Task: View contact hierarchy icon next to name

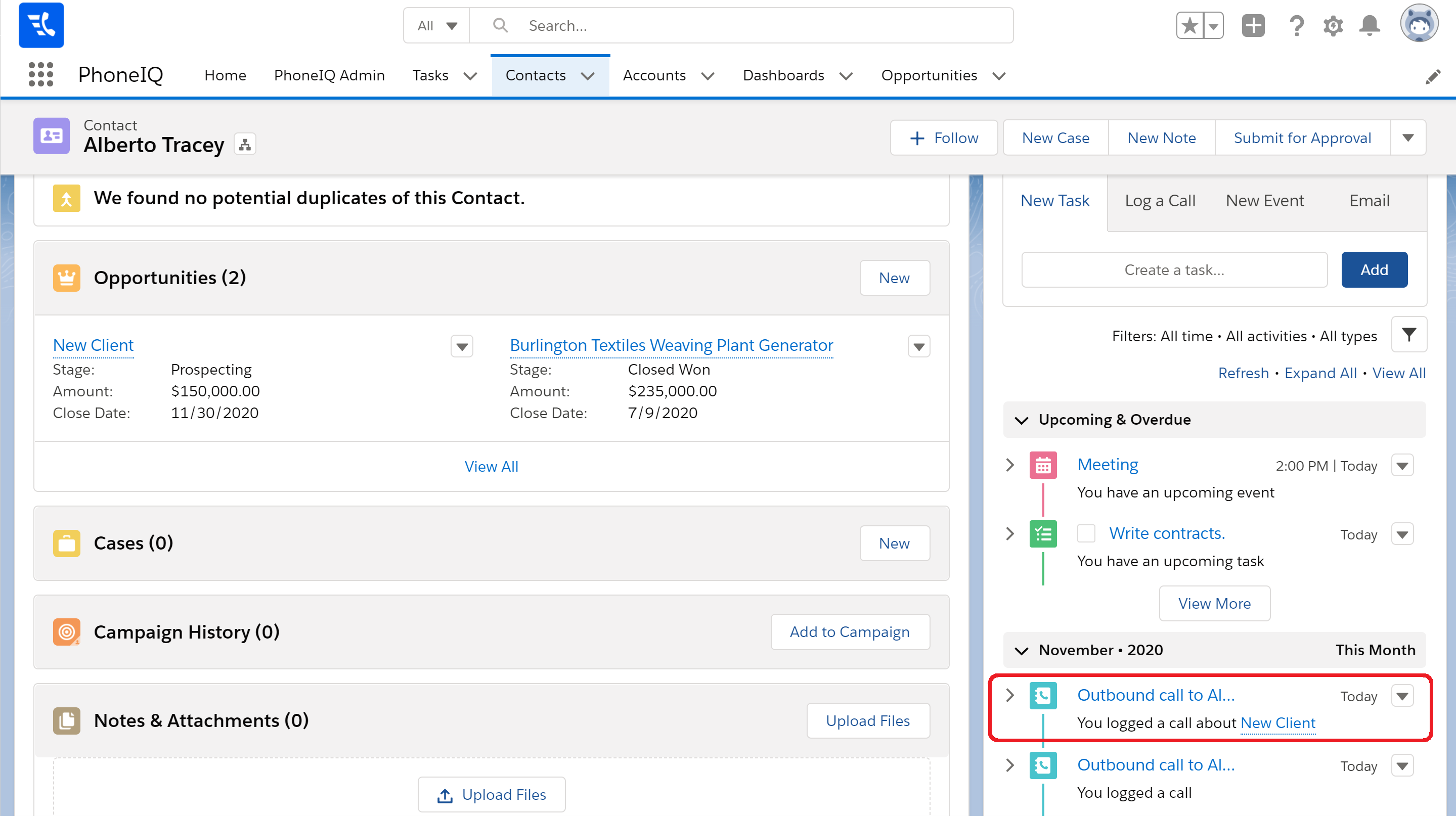Action: pos(245,145)
